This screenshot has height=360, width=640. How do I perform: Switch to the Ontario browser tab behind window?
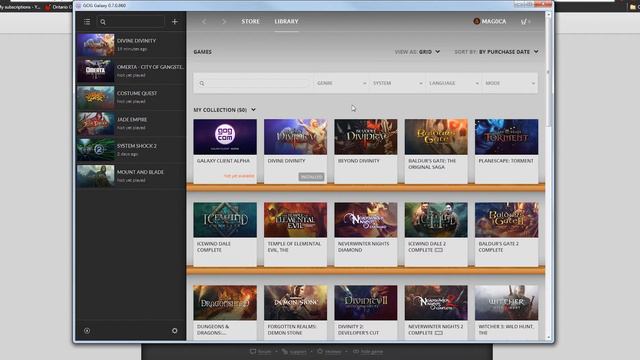(58, 7)
